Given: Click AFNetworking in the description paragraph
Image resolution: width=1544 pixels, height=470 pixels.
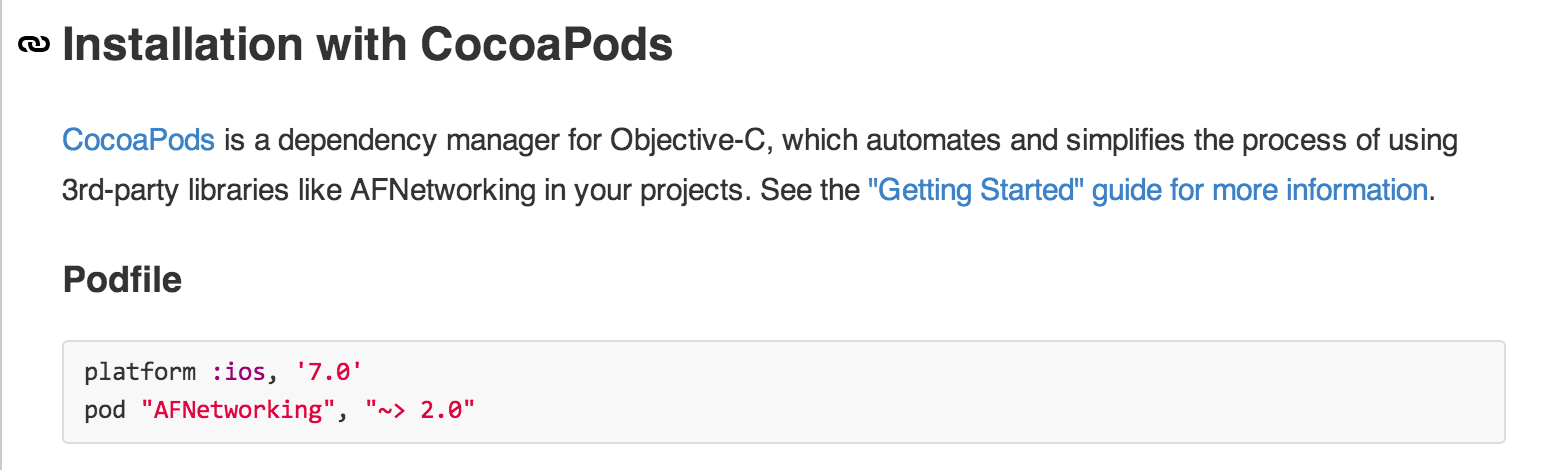Looking at the screenshot, I should [x=443, y=190].
